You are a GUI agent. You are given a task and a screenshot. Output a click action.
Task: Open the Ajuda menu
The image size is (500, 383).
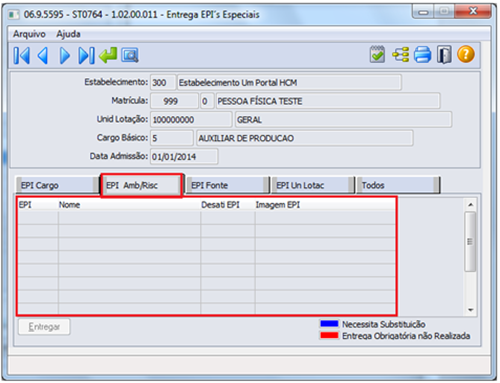[x=68, y=34]
